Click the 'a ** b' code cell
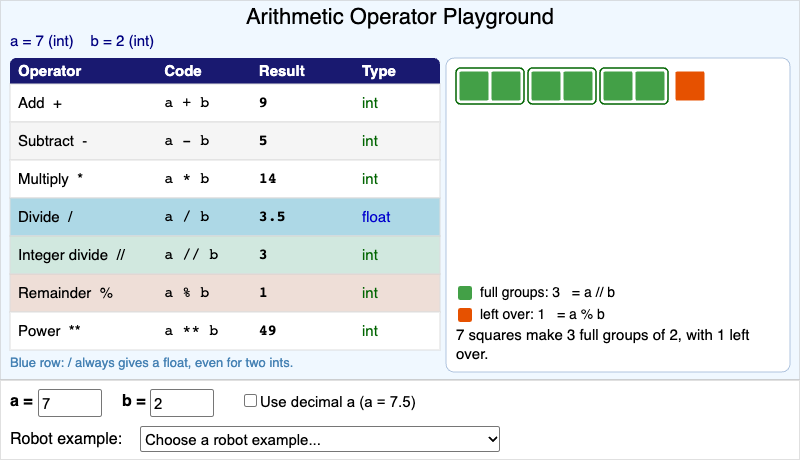This screenshot has height=462, width=800. point(191,330)
